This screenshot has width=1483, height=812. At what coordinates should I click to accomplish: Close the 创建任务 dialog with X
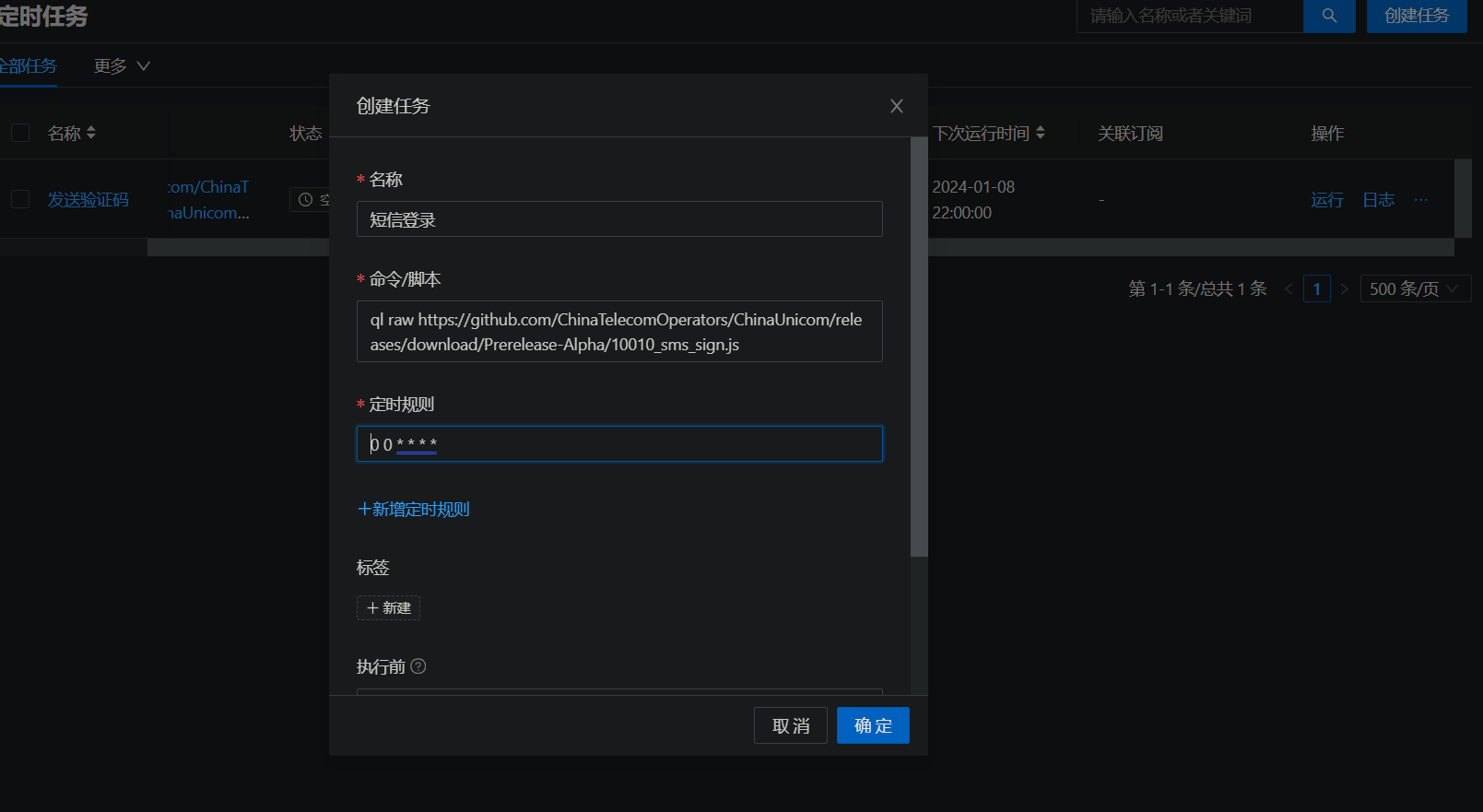click(896, 106)
